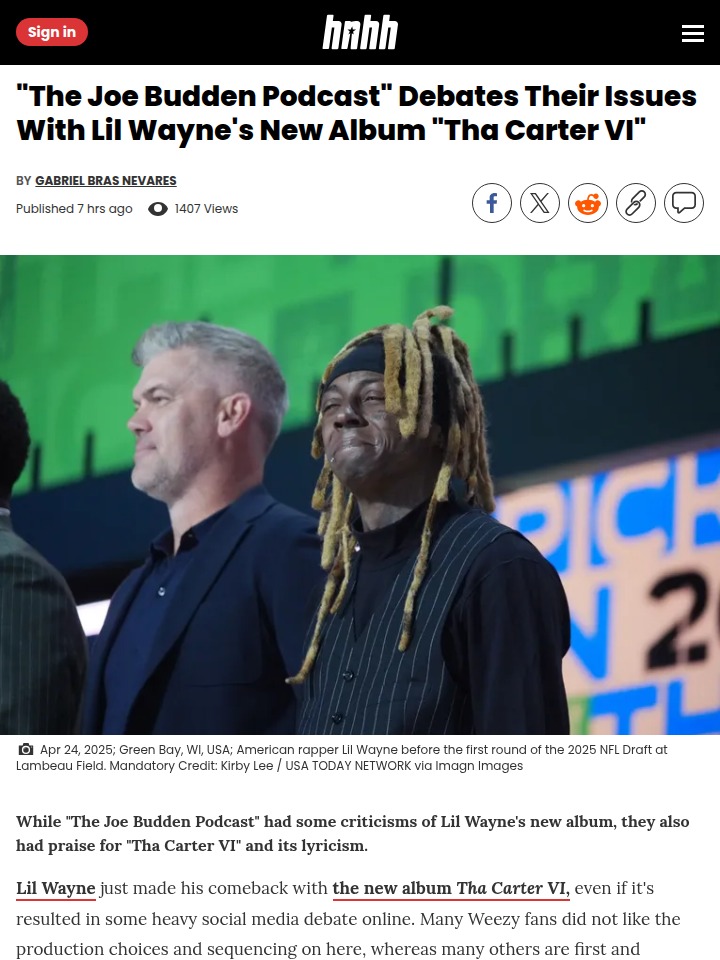Click the 1407 Views count

tap(206, 209)
